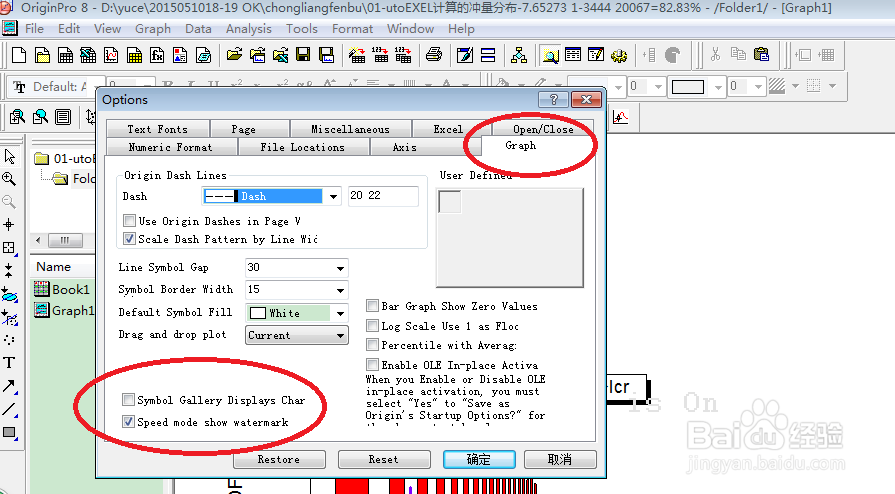Select the Screen Reader crosshair tool
The image size is (895, 494).
pos(9,225)
